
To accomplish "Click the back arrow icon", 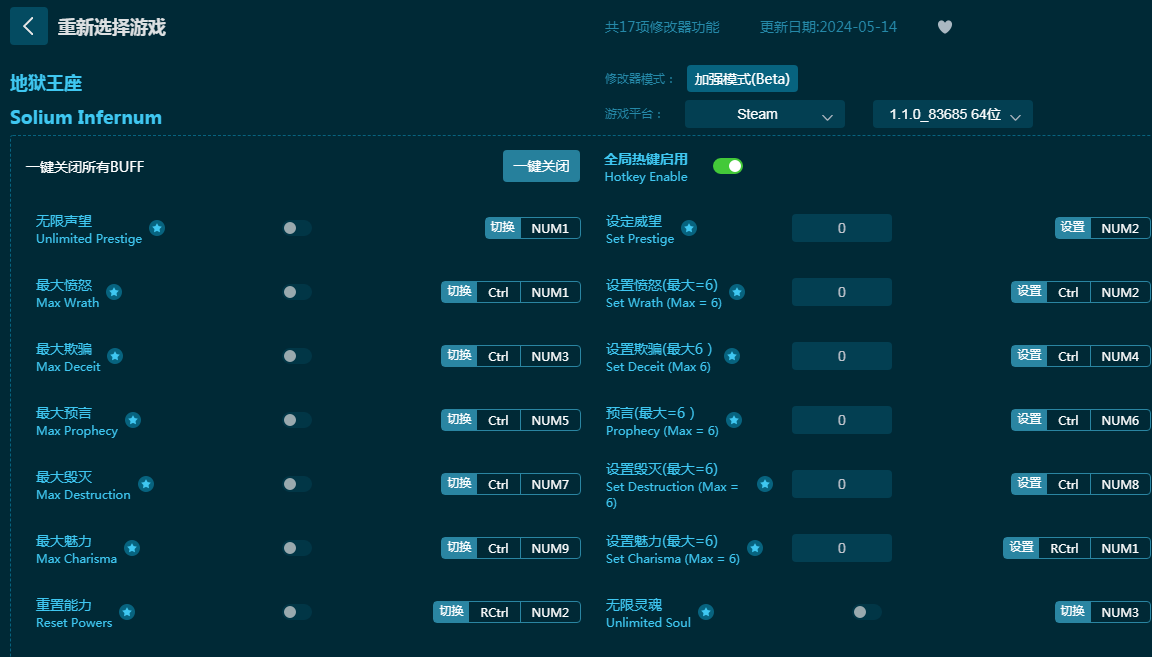I will [x=29, y=26].
